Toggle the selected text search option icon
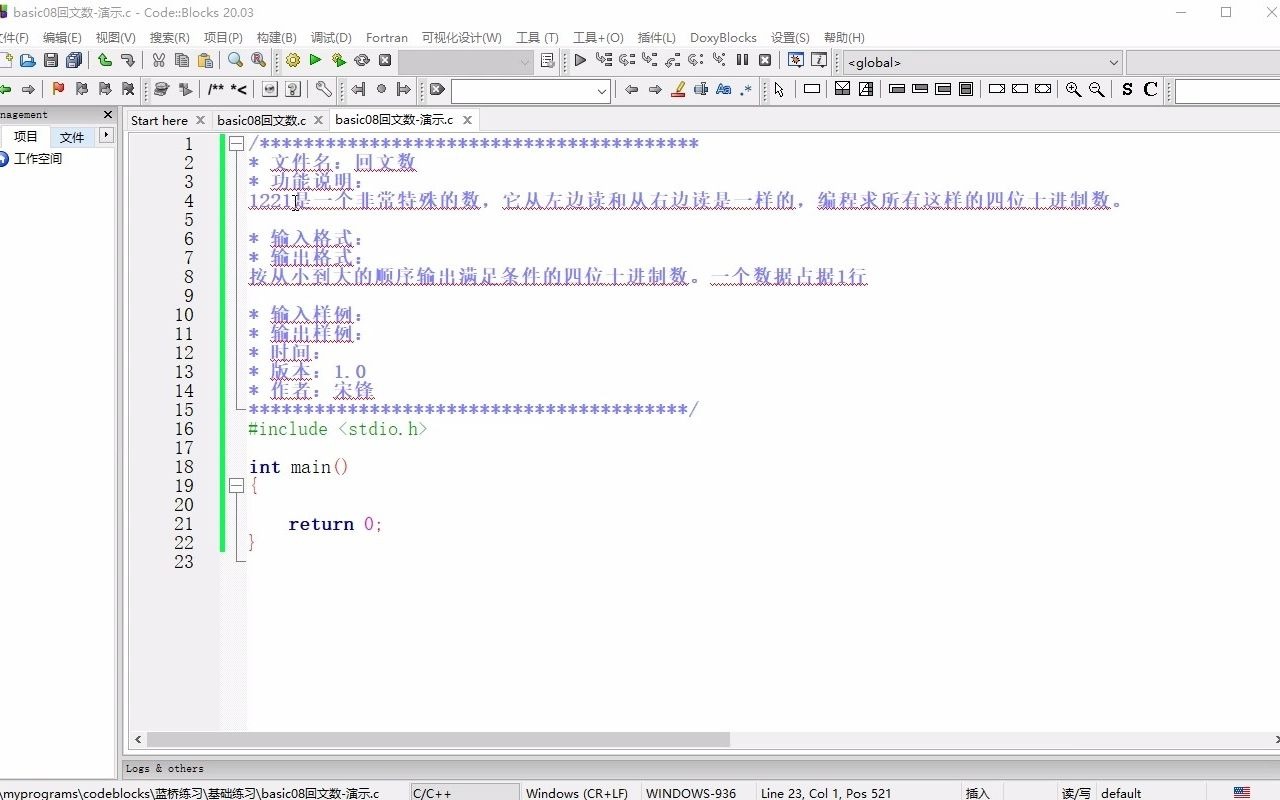Screen dimensions: 1280x800 point(701,89)
